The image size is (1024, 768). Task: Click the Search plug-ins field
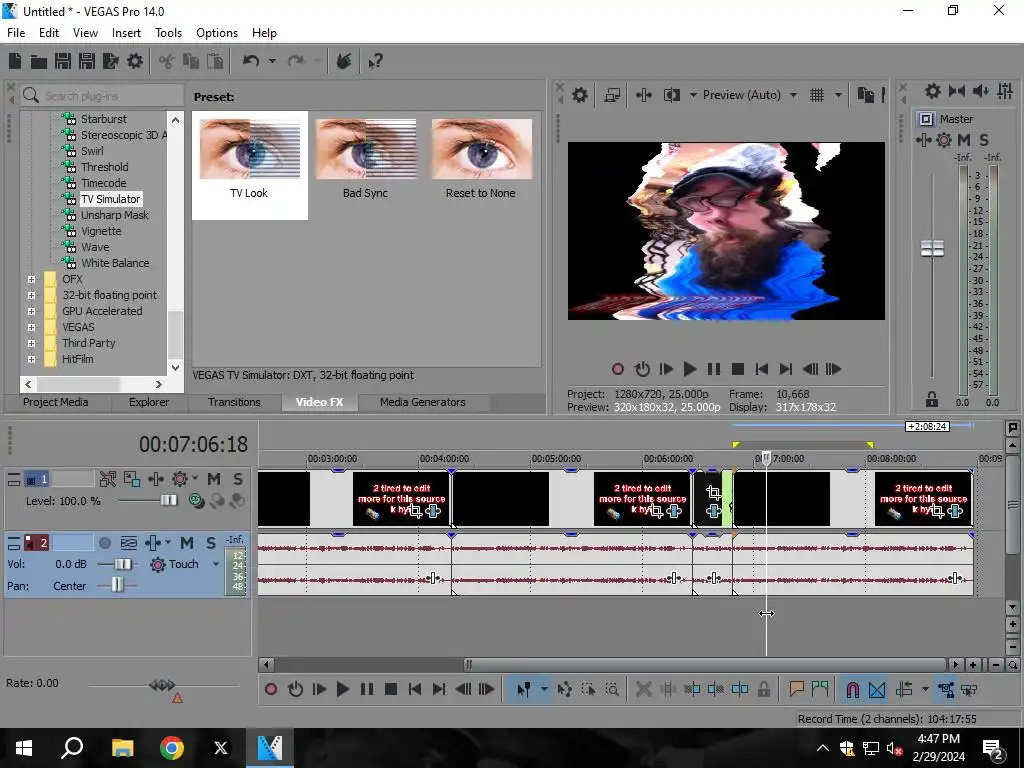coord(102,96)
